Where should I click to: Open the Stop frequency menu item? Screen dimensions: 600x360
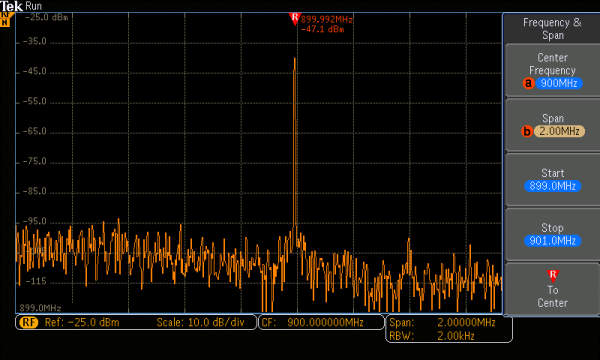(x=552, y=235)
